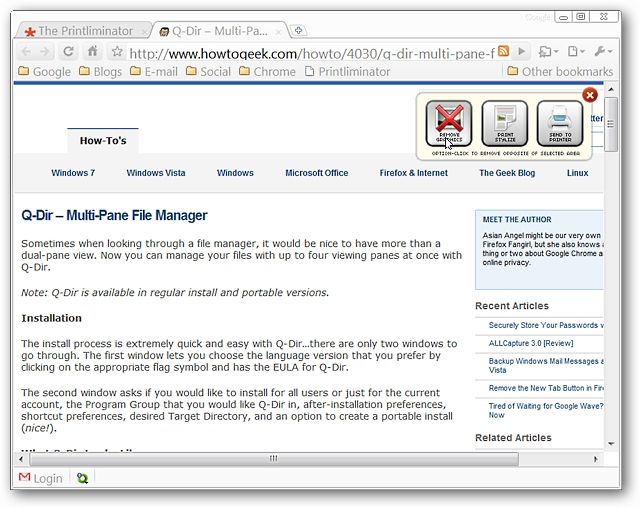Click the Gmail Login status bar item
Viewport: 640px width, 508px height.
(x=41, y=478)
